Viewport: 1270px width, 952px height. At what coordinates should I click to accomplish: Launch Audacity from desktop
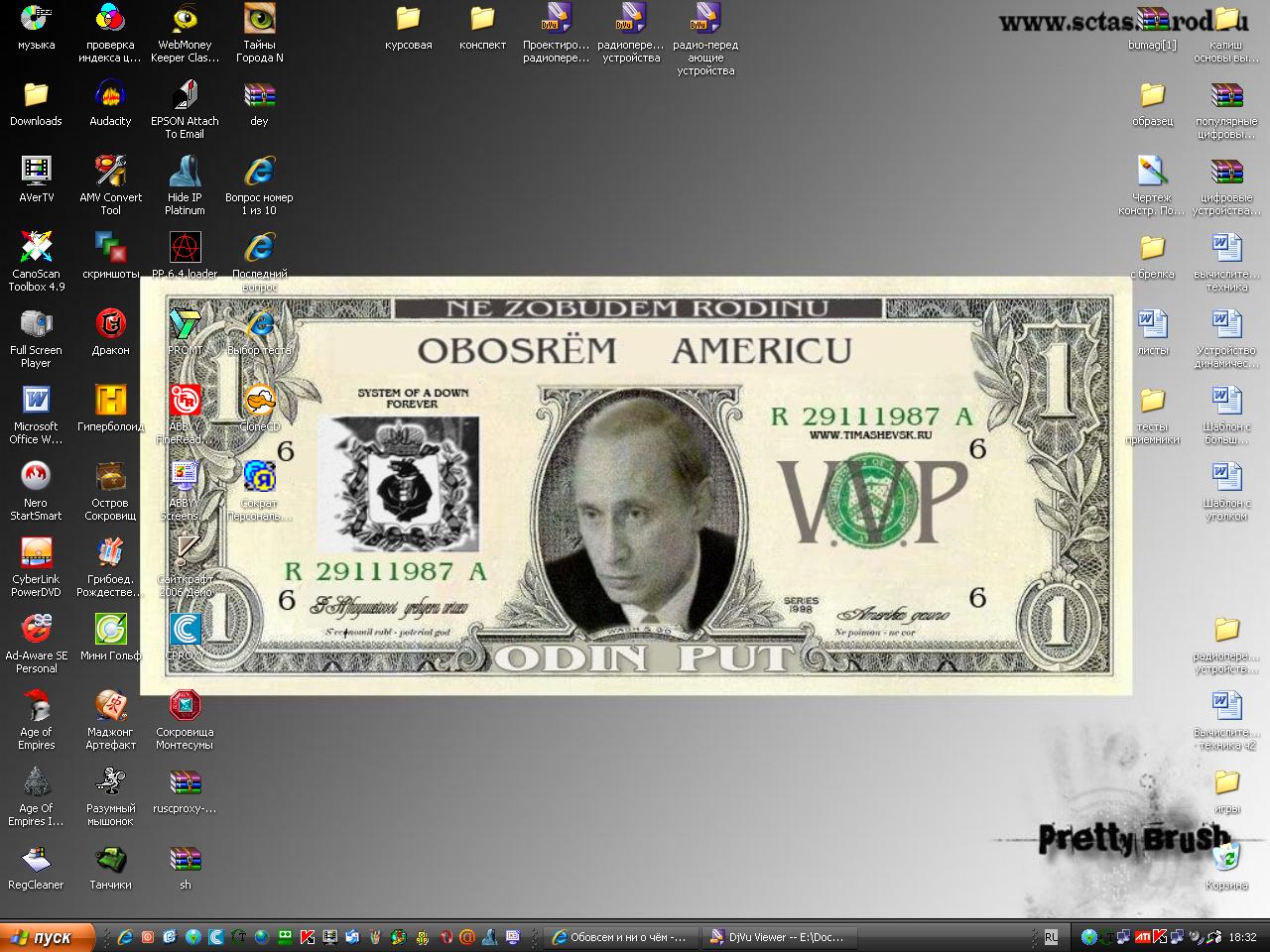[110, 104]
